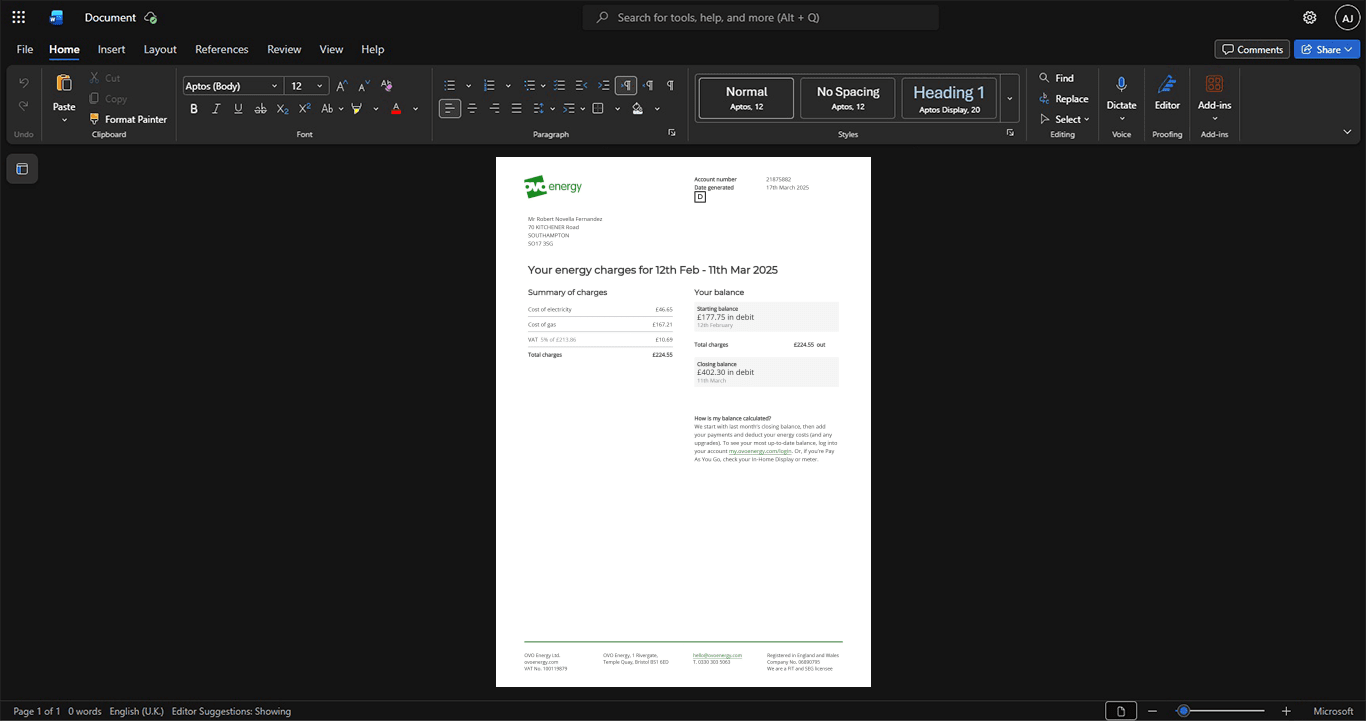Expand the font name dropdown
Screen dimensions: 1366x721
pyautogui.click(x=275, y=86)
